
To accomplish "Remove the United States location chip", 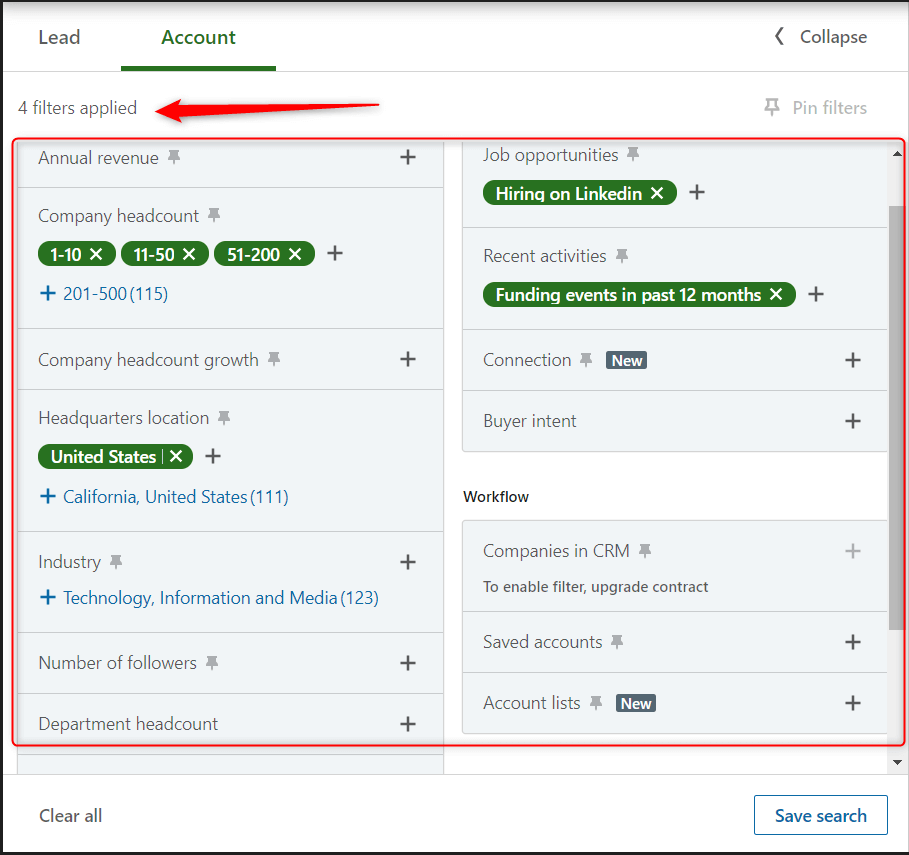I will (176, 456).
